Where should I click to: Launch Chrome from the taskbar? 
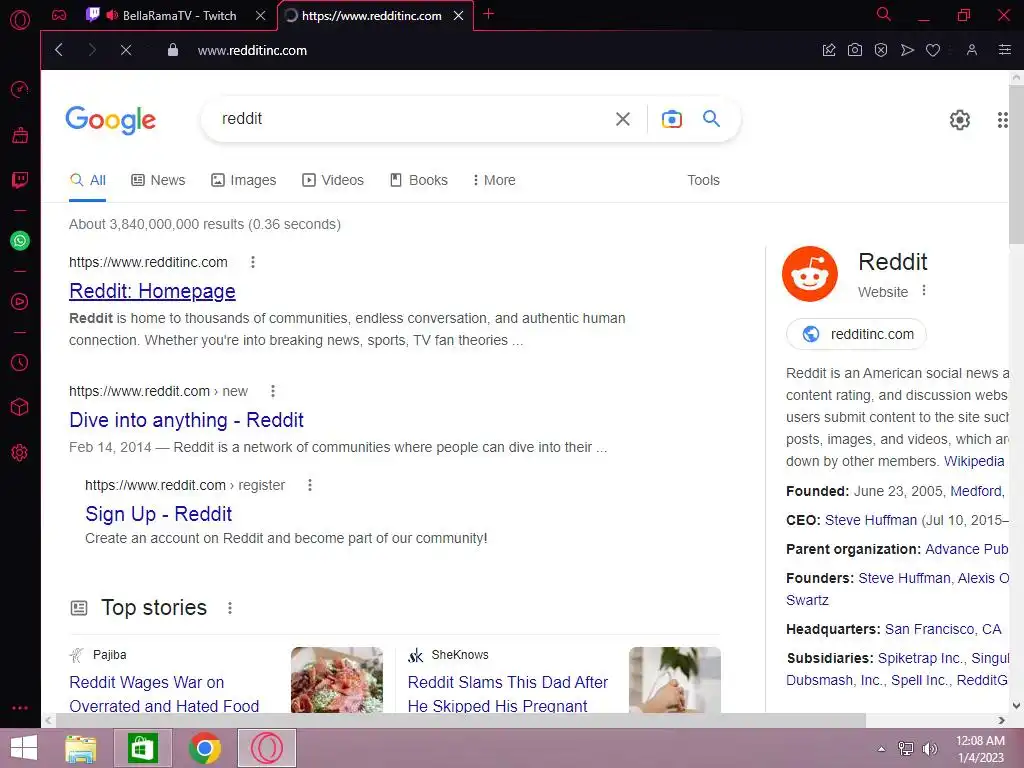tap(204, 748)
